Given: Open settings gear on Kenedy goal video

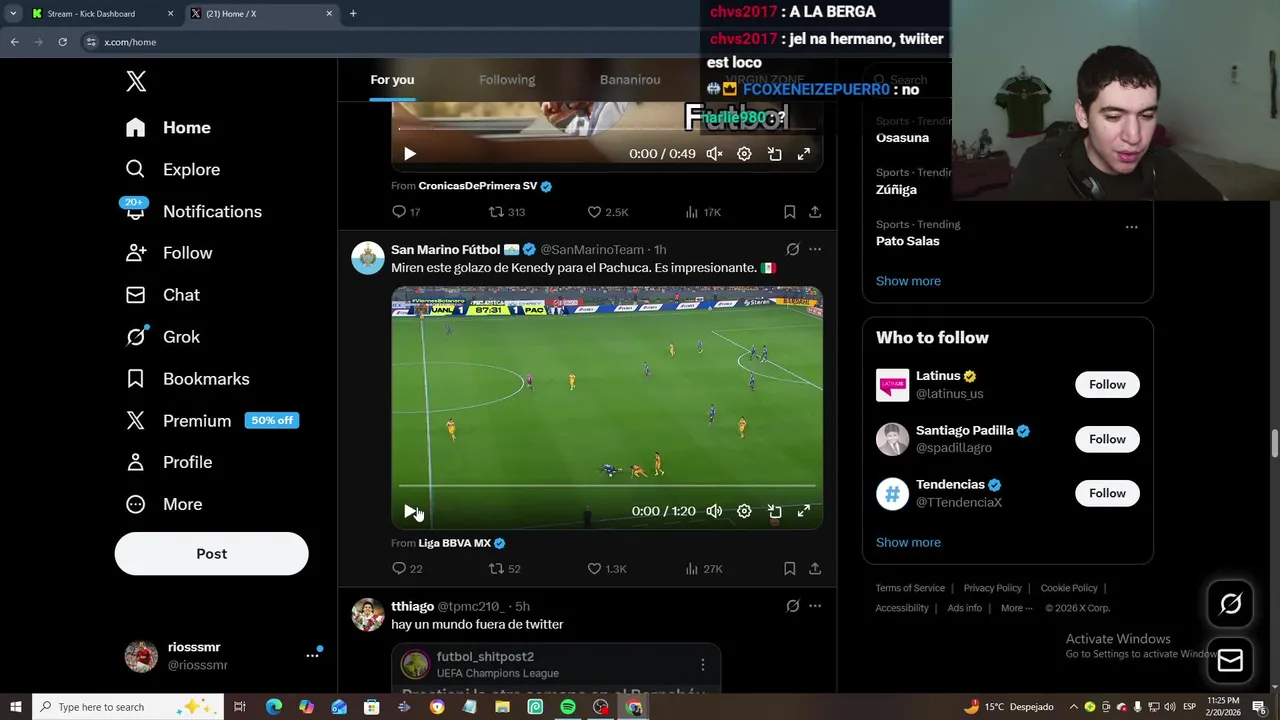Looking at the screenshot, I should pyautogui.click(x=744, y=511).
